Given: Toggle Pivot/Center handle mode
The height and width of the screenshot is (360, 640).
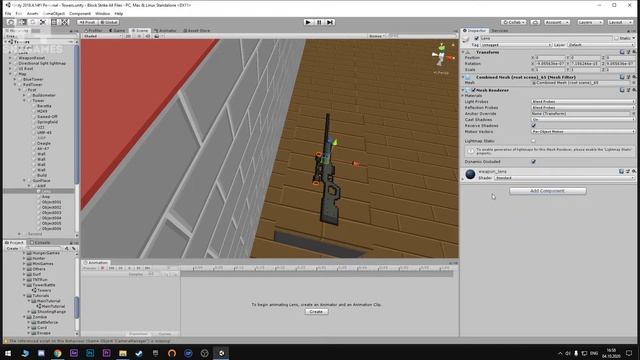Looking at the screenshot, I should (87, 22).
